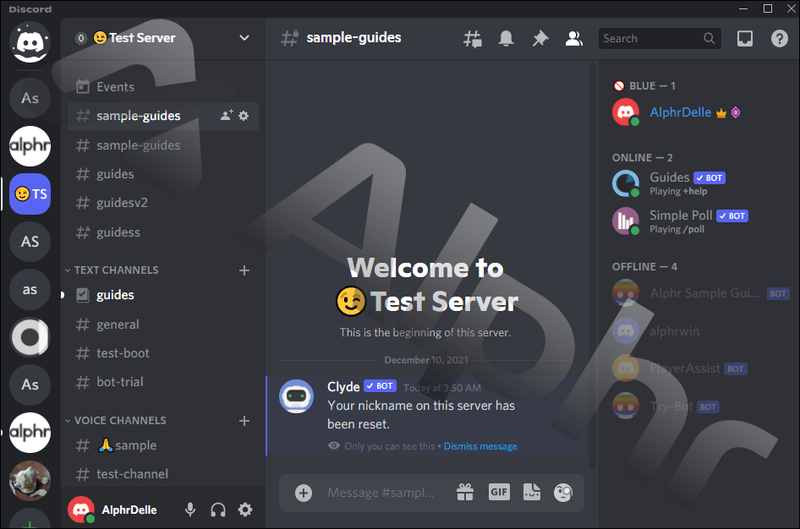Click Clyde bot avatar

(296, 396)
